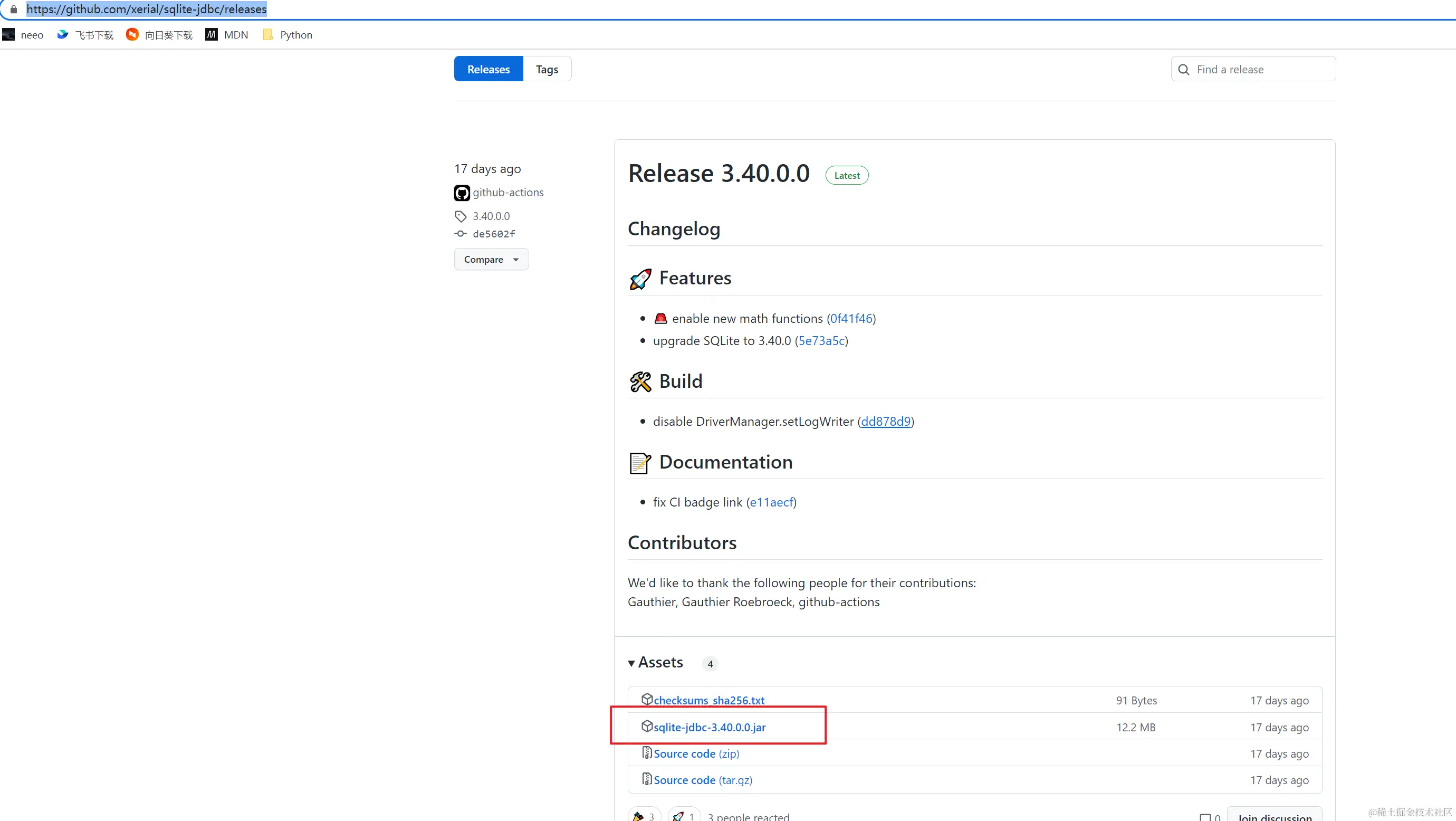Open the 飞书下载 bookmark
Image resolution: width=1456 pixels, height=821 pixels.
coord(85,34)
